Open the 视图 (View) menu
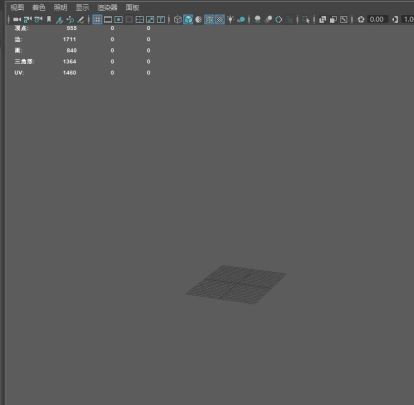This screenshot has height=405, width=414. point(17,7)
